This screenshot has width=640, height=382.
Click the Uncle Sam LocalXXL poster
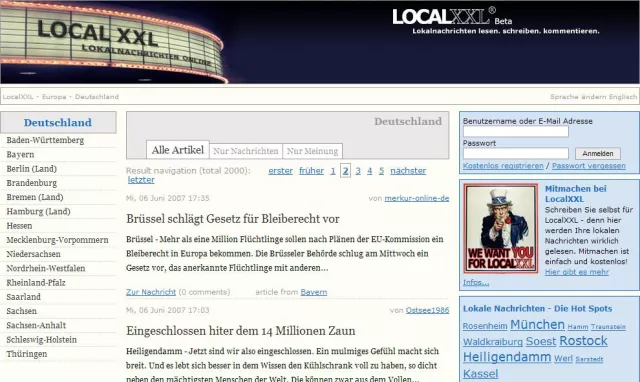click(x=501, y=229)
